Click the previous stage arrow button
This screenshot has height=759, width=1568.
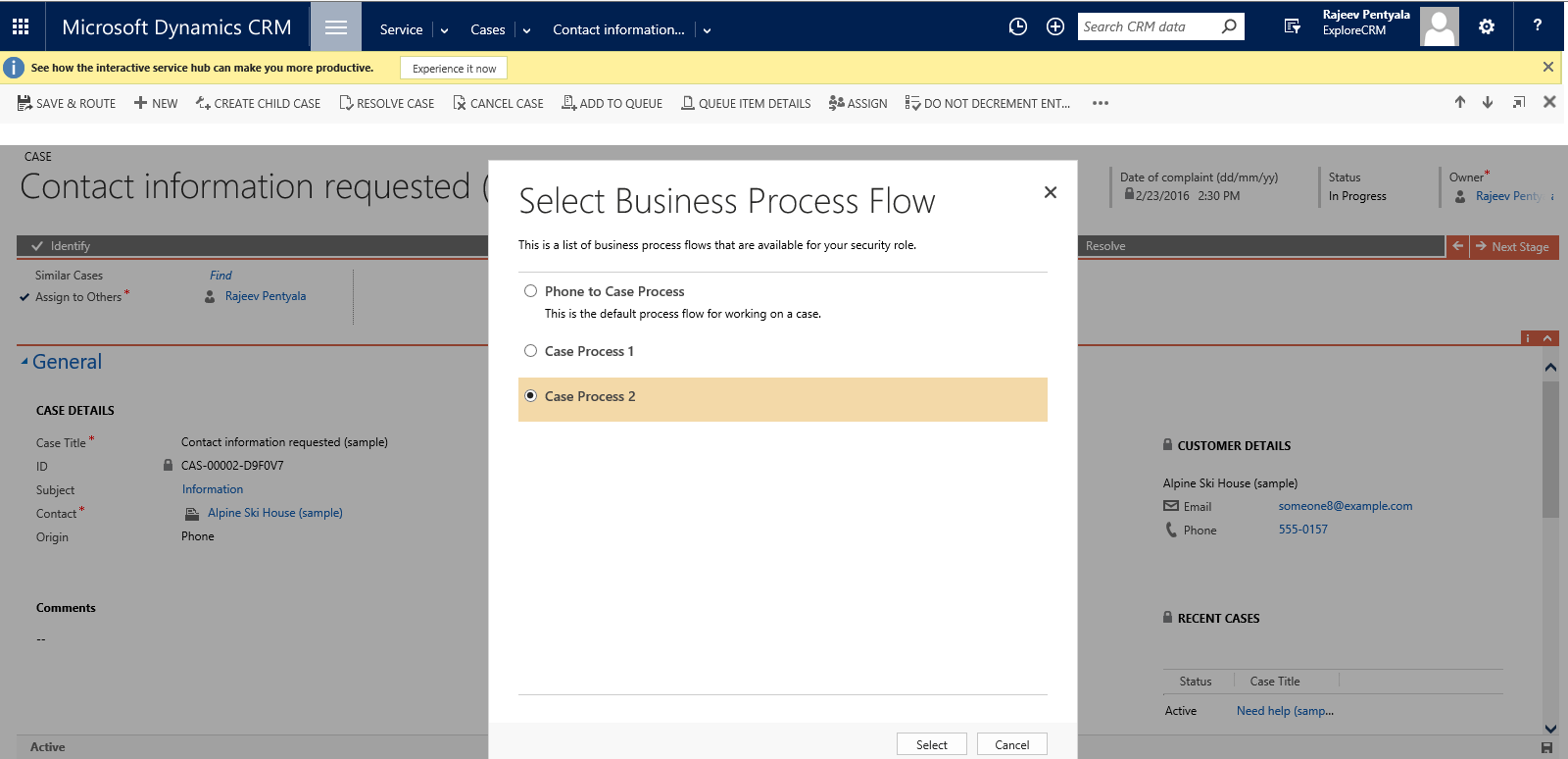click(1458, 247)
